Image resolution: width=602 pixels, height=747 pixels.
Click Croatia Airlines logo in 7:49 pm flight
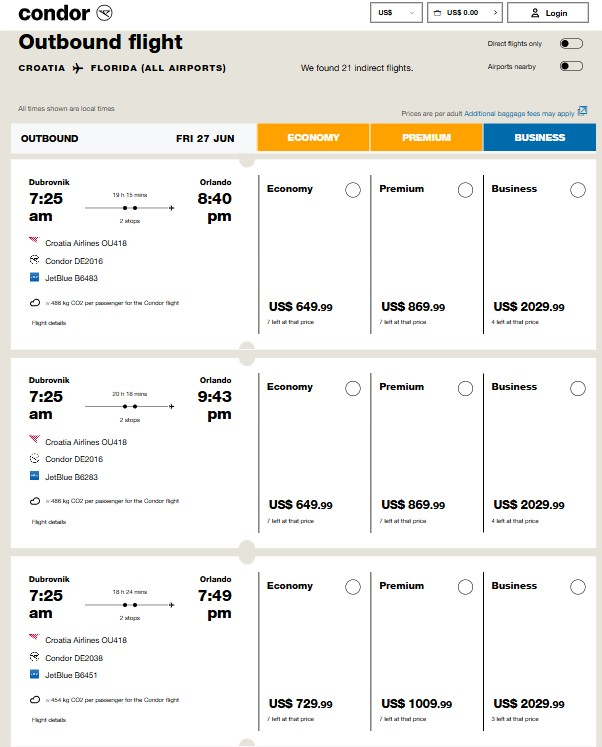34,637
